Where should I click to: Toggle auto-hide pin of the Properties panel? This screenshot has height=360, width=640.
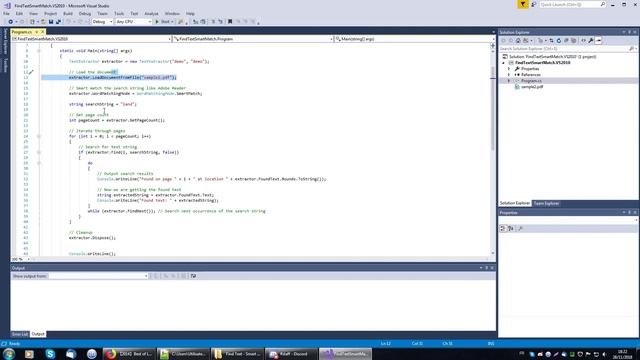(x=629, y=213)
